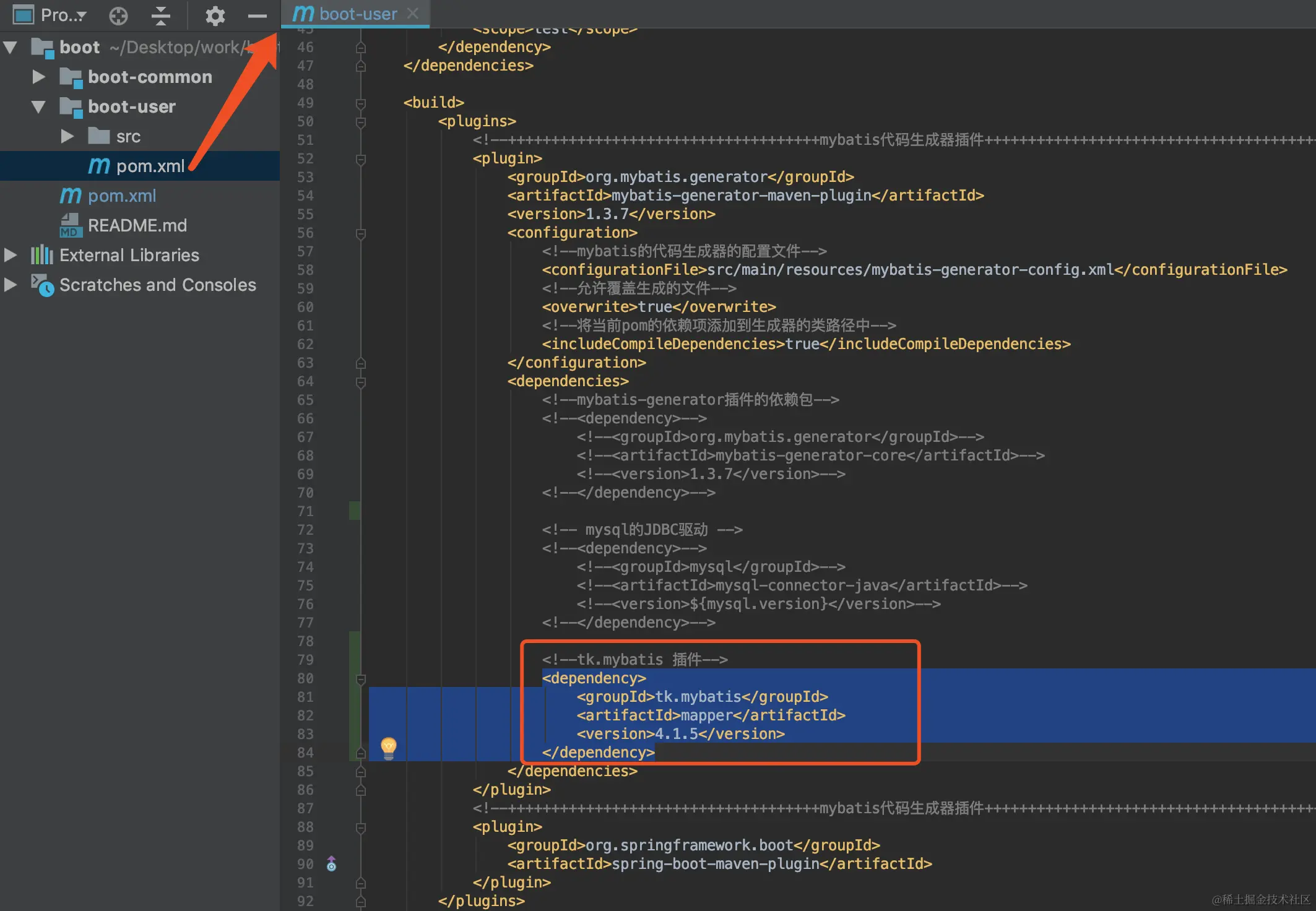Click version 4.1.5 on line 83
This screenshot has height=911, width=1316.
coord(677,734)
